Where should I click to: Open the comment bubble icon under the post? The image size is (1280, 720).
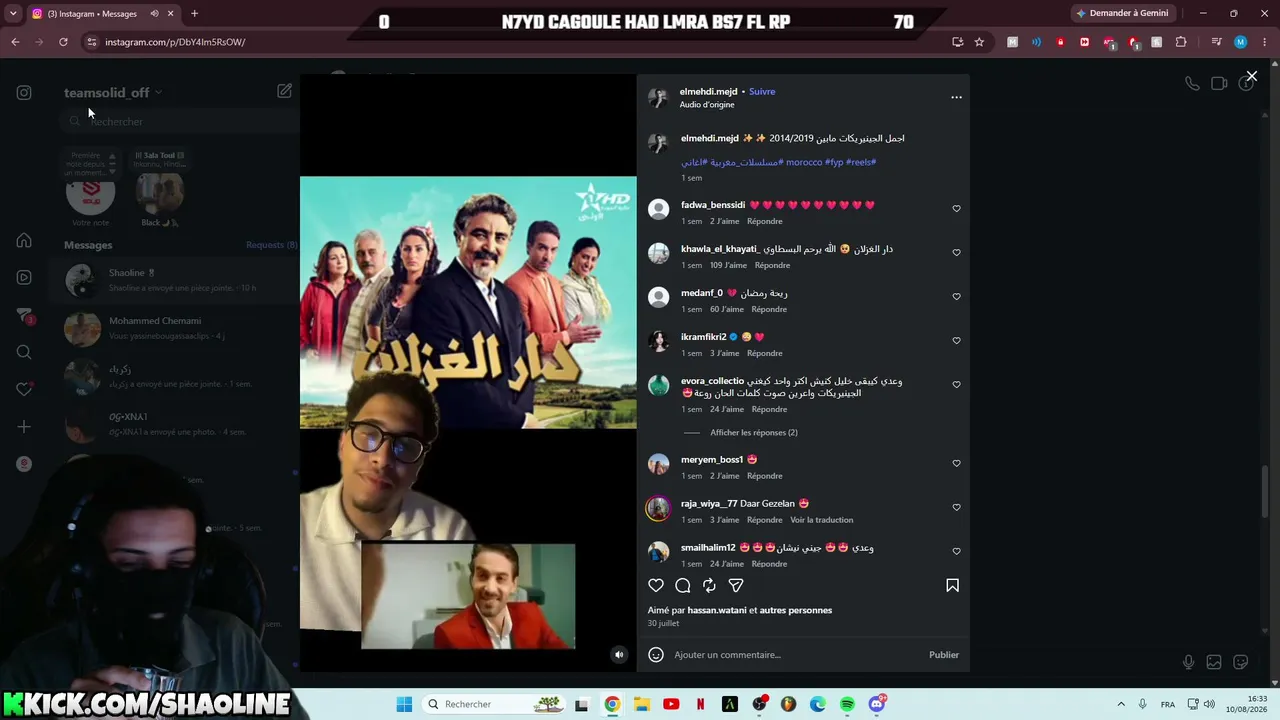(683, 585)
